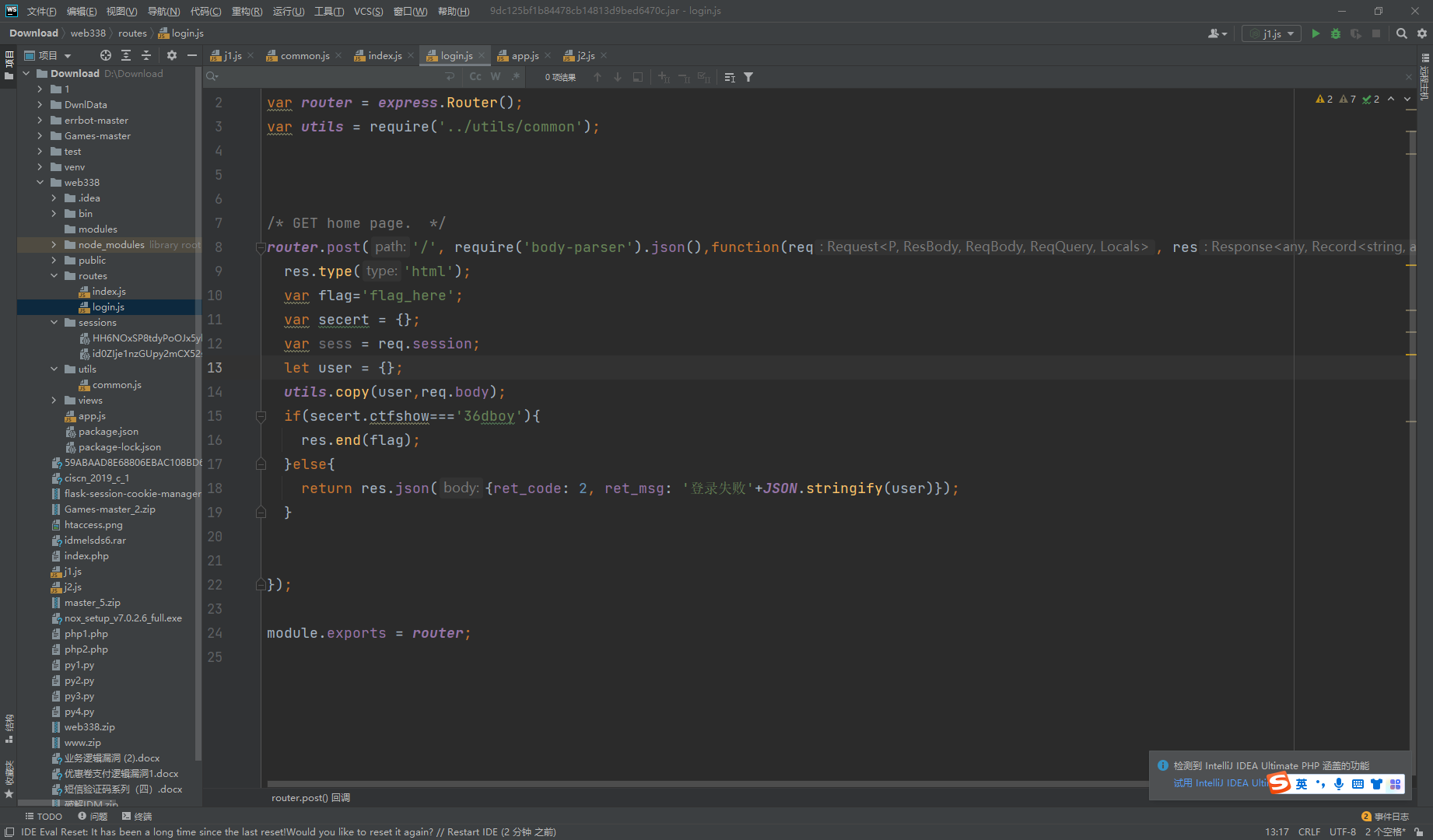Click web338 in the breadcrumb path

[88, 33]
